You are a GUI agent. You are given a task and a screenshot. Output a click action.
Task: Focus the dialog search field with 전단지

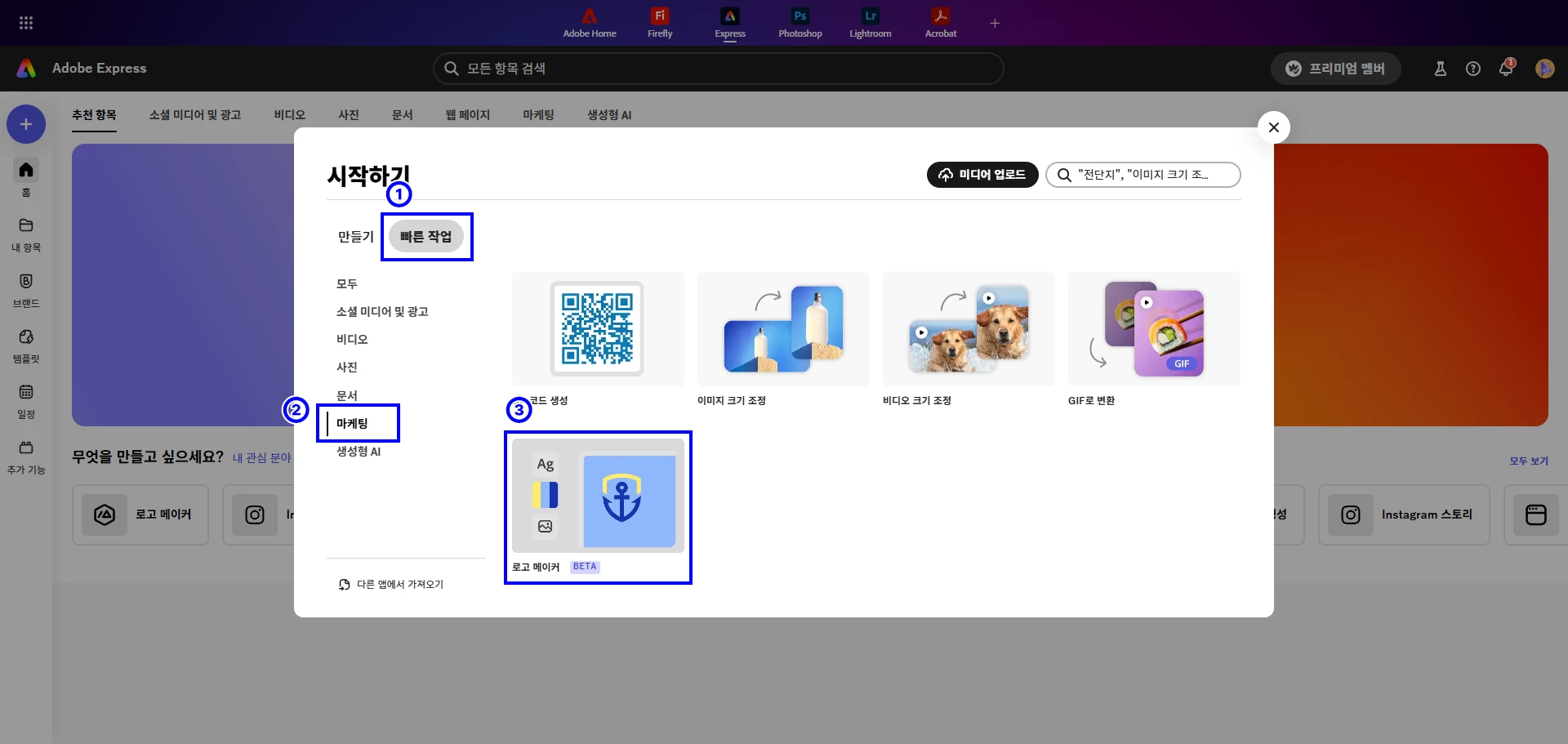[x=1143, y=175]
